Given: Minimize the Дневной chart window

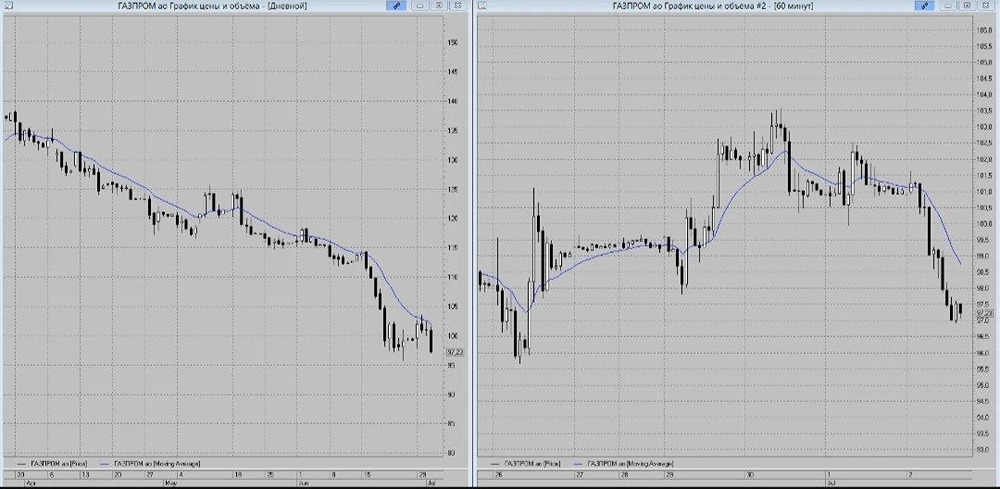Looking at the screenshot, I should pyautogui.click(x=420, y=5).
